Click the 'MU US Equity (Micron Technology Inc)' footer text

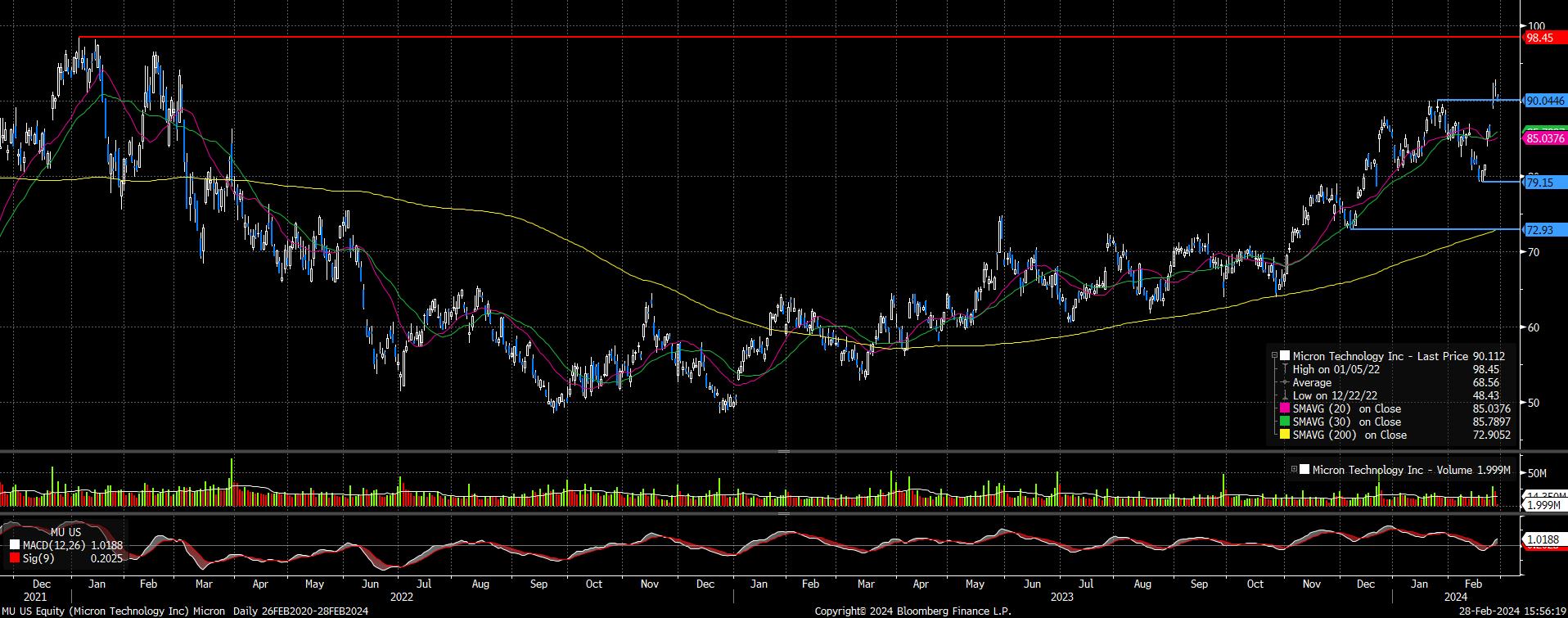(x=95, y=611)
